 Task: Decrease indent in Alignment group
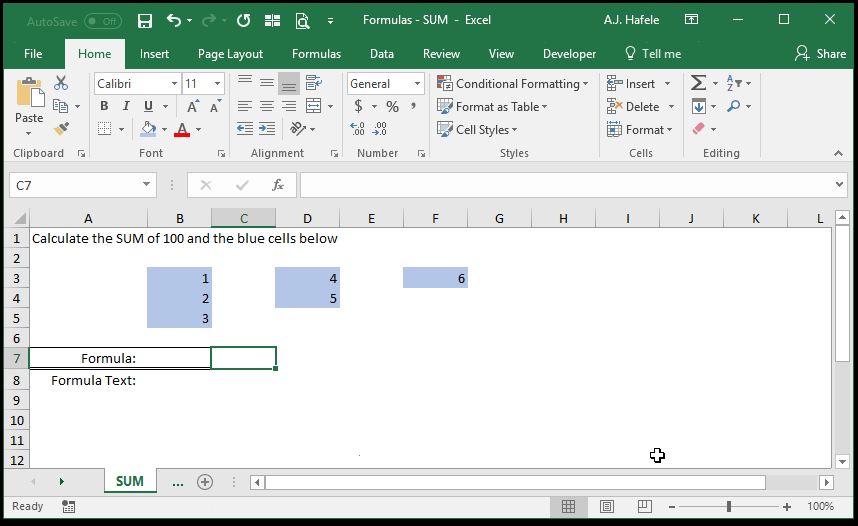(x=245, y=129)
